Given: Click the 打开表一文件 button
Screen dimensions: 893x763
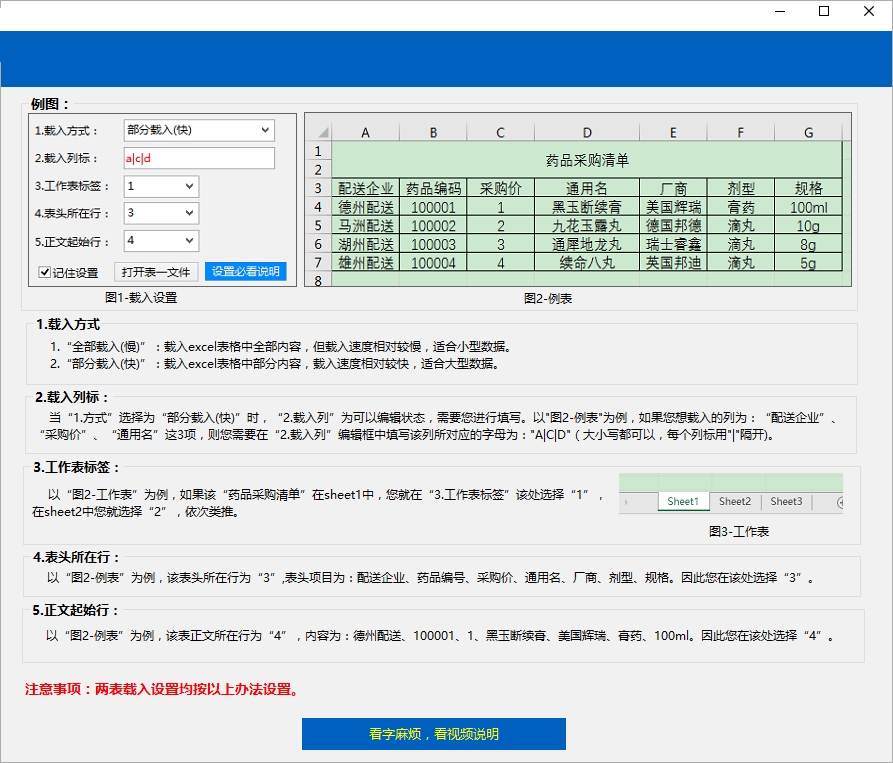Looking at the screenshot, I should coord(156,272).
